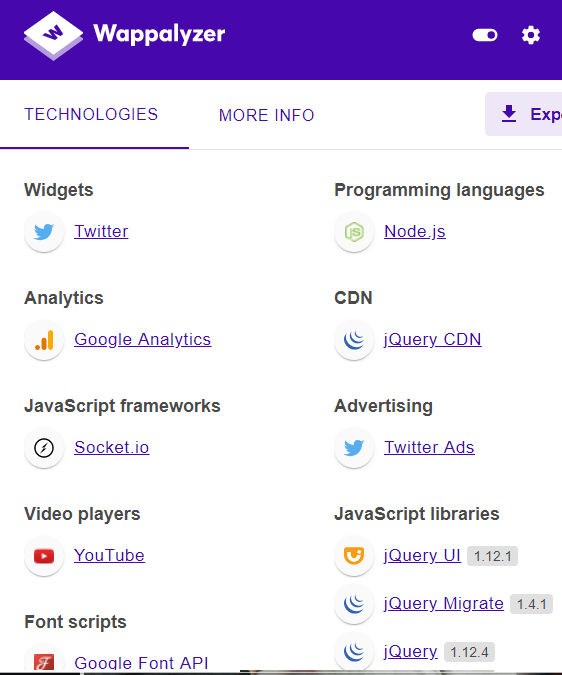Open the Google Font API link
The image size is (562, 675).
pos(141,663)
